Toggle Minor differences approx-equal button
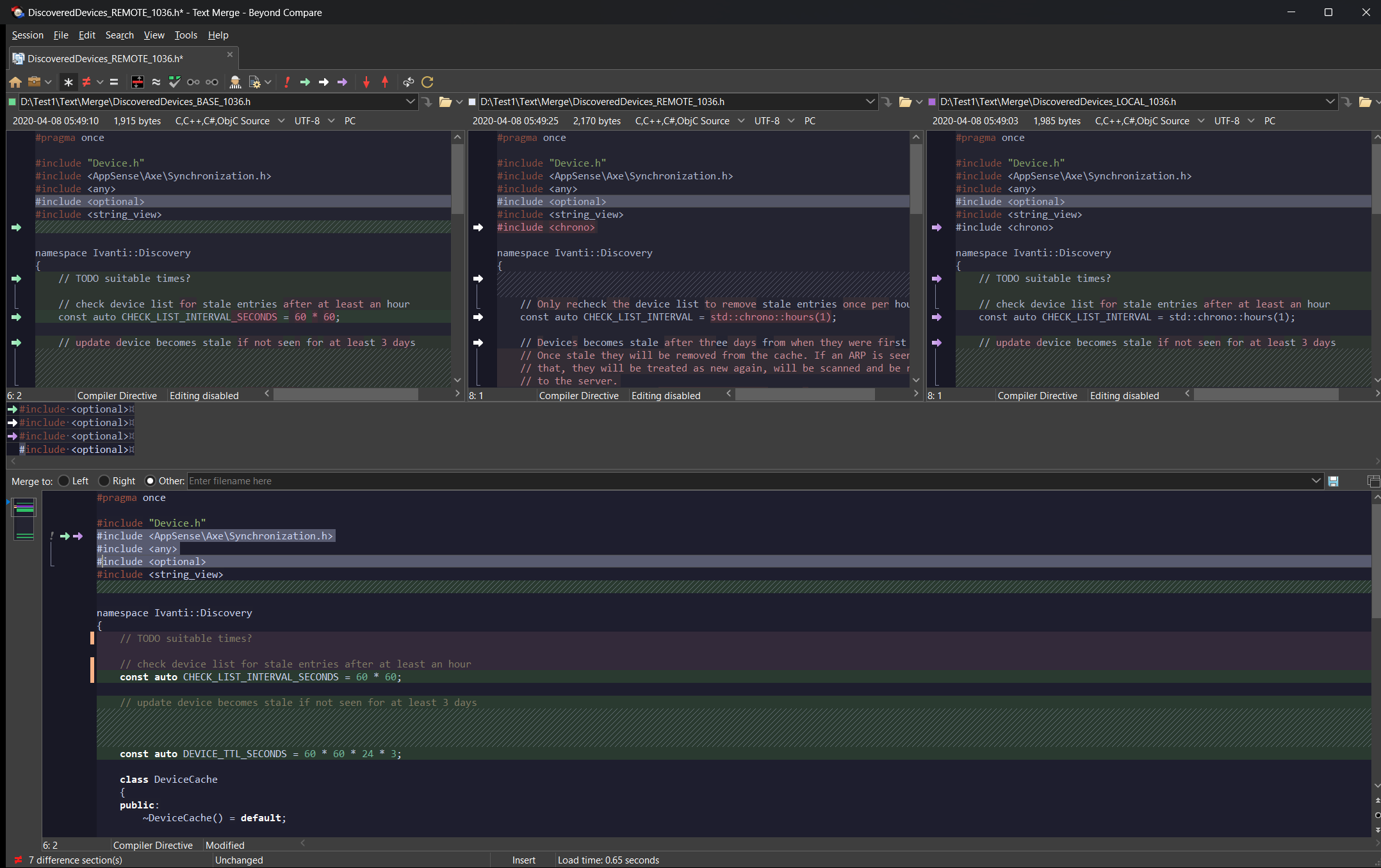This screenshot has height=868, width=1381. (x=156, y=82)
